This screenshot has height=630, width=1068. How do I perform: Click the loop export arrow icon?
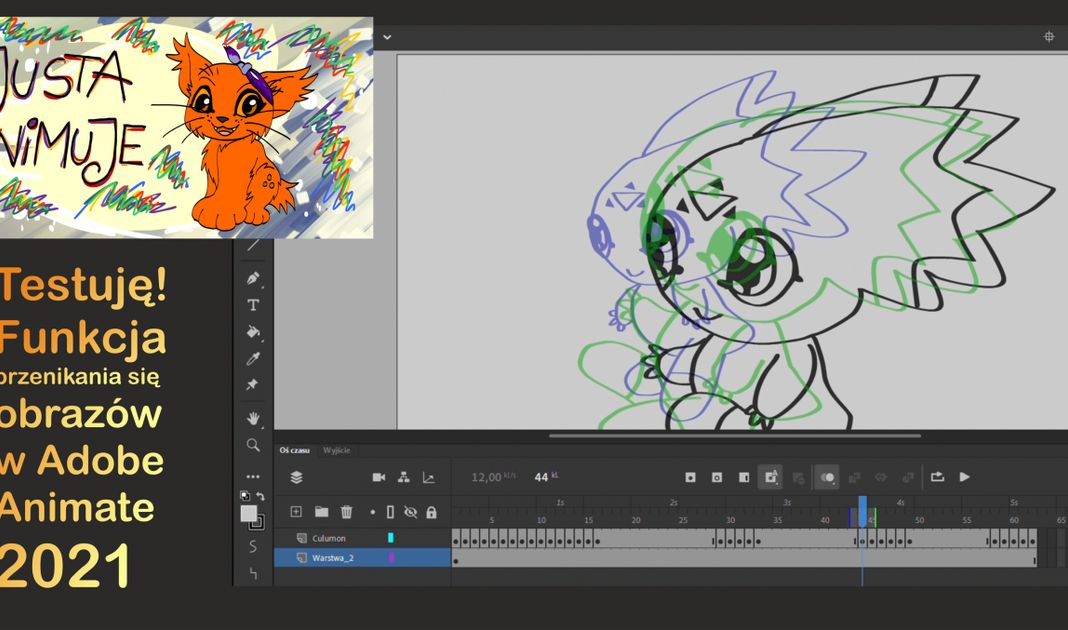[937, 477]
